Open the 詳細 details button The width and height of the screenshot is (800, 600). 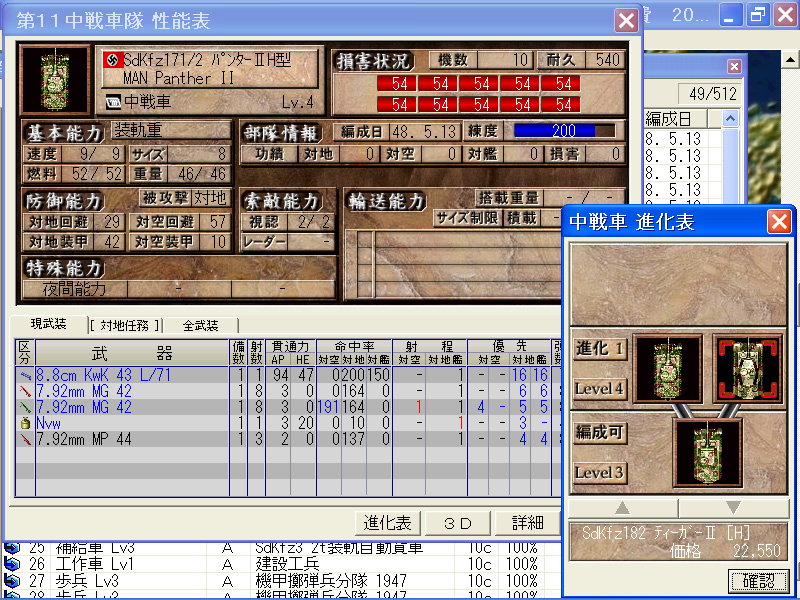click(x=527, y=523)
